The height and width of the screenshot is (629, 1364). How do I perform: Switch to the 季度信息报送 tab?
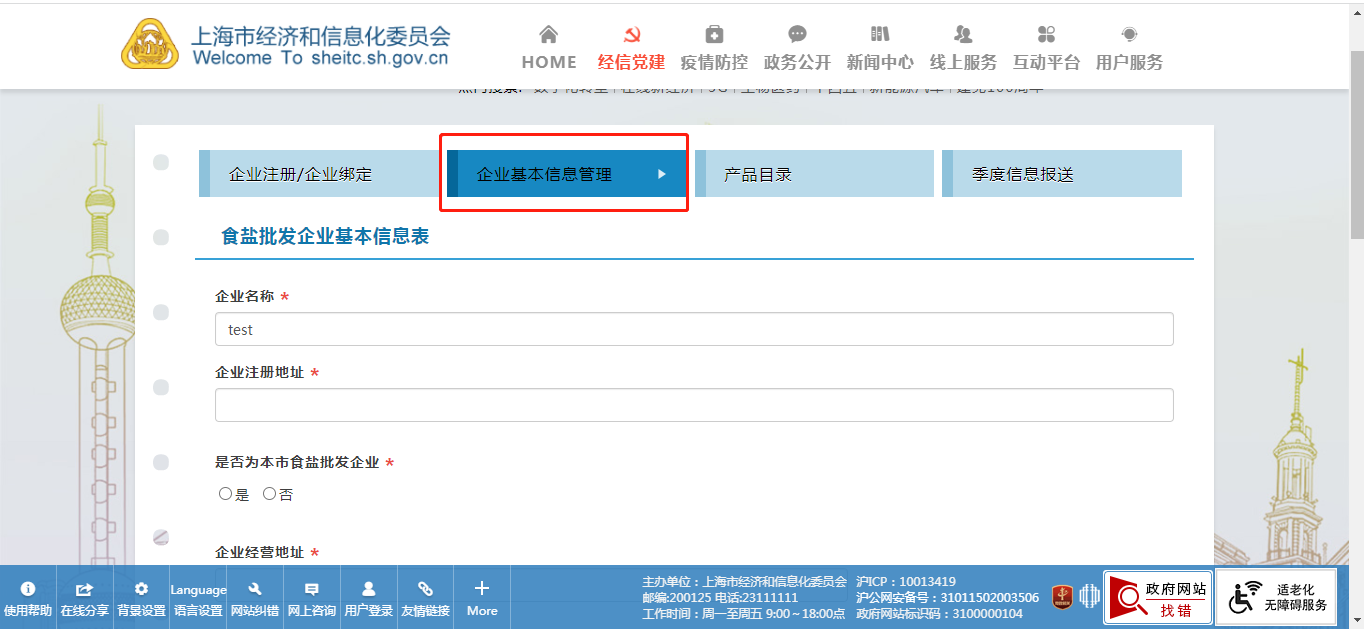pyautogui.click(x=1061, y=174)
